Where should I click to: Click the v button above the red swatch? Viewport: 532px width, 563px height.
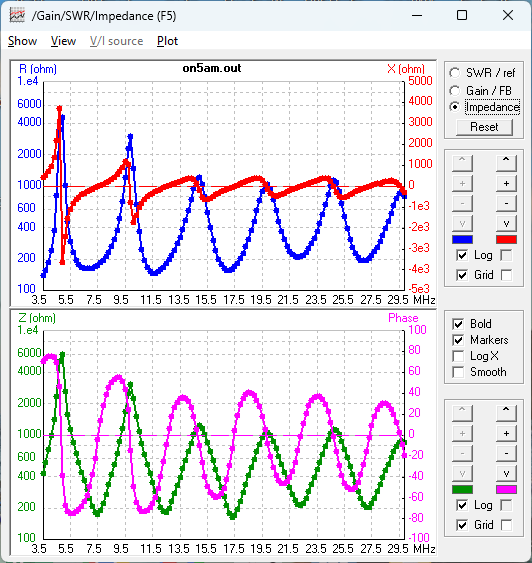click(x=506, y=223)
